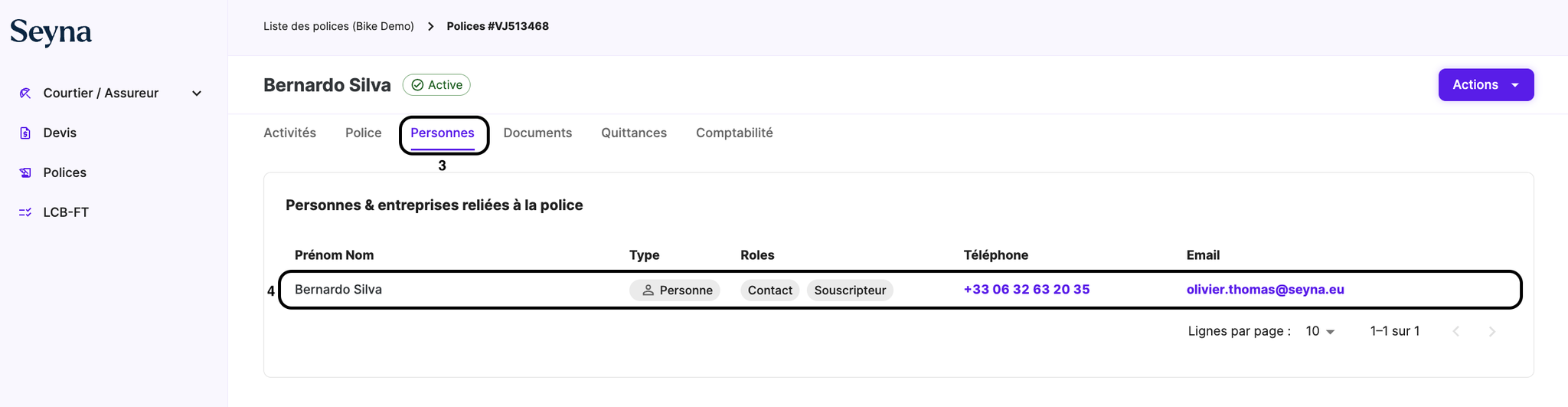Click the Seyna logo
Image resolution: width=1568 pixels, height=407 pixels.
51,32
